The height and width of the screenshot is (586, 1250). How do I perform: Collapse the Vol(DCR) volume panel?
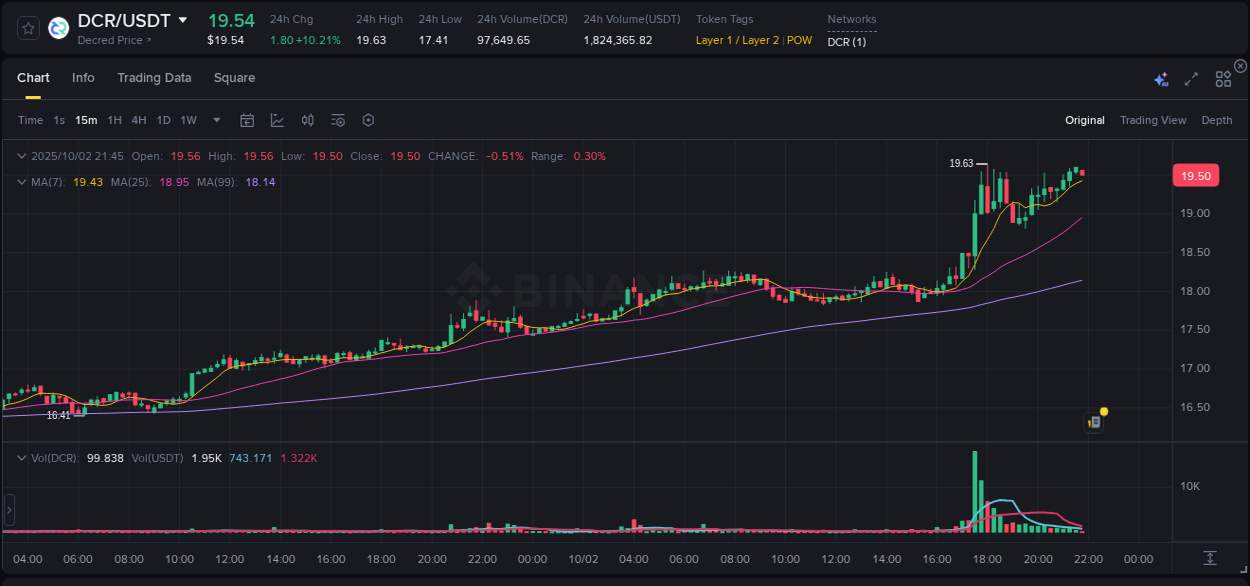click(x=20, y=457)
